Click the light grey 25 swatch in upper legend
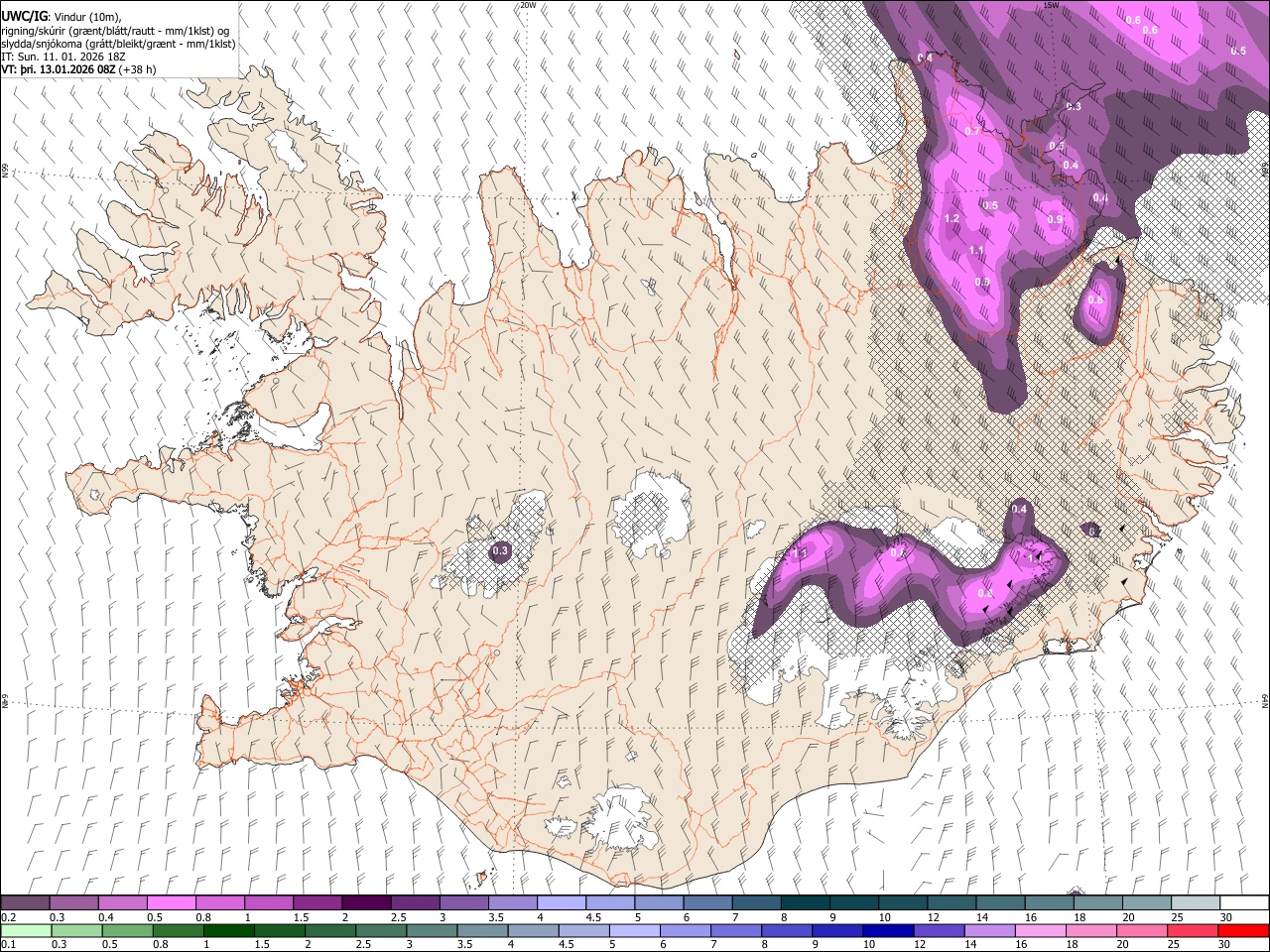The image size is (1270, 952). [1195, 902]
